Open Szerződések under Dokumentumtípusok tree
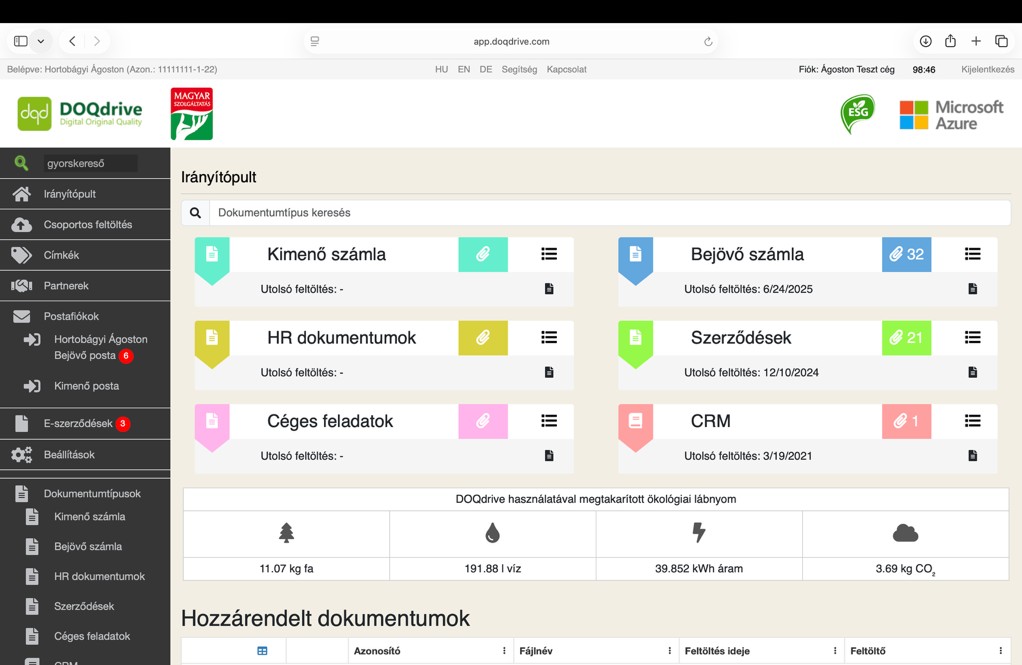Image resolution: width=1022 pixels, height=665 pixels. pyautogui.click(x=84, y=607)
